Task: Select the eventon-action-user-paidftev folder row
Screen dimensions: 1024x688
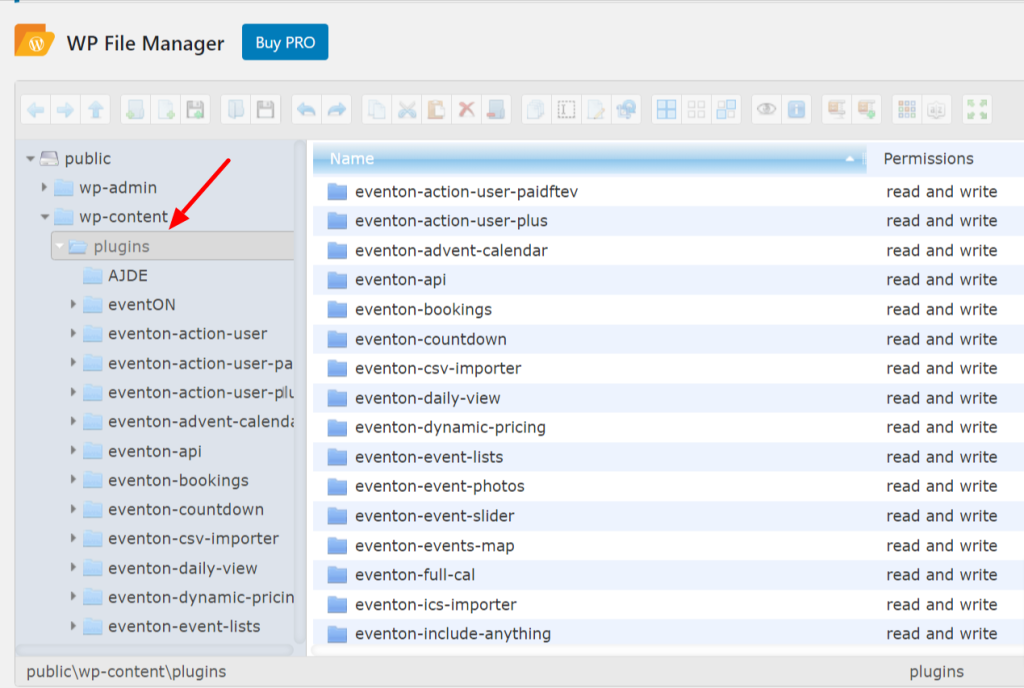Action: click(668, 191)
